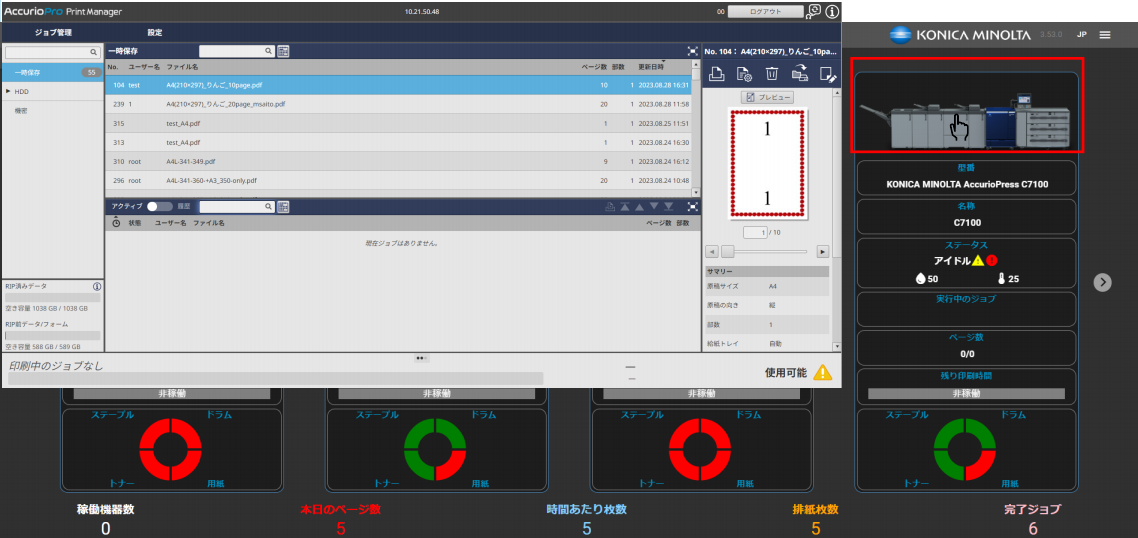Click the clock icon in active jobs header
This screenshot has width=1138, height=538.
117,223
